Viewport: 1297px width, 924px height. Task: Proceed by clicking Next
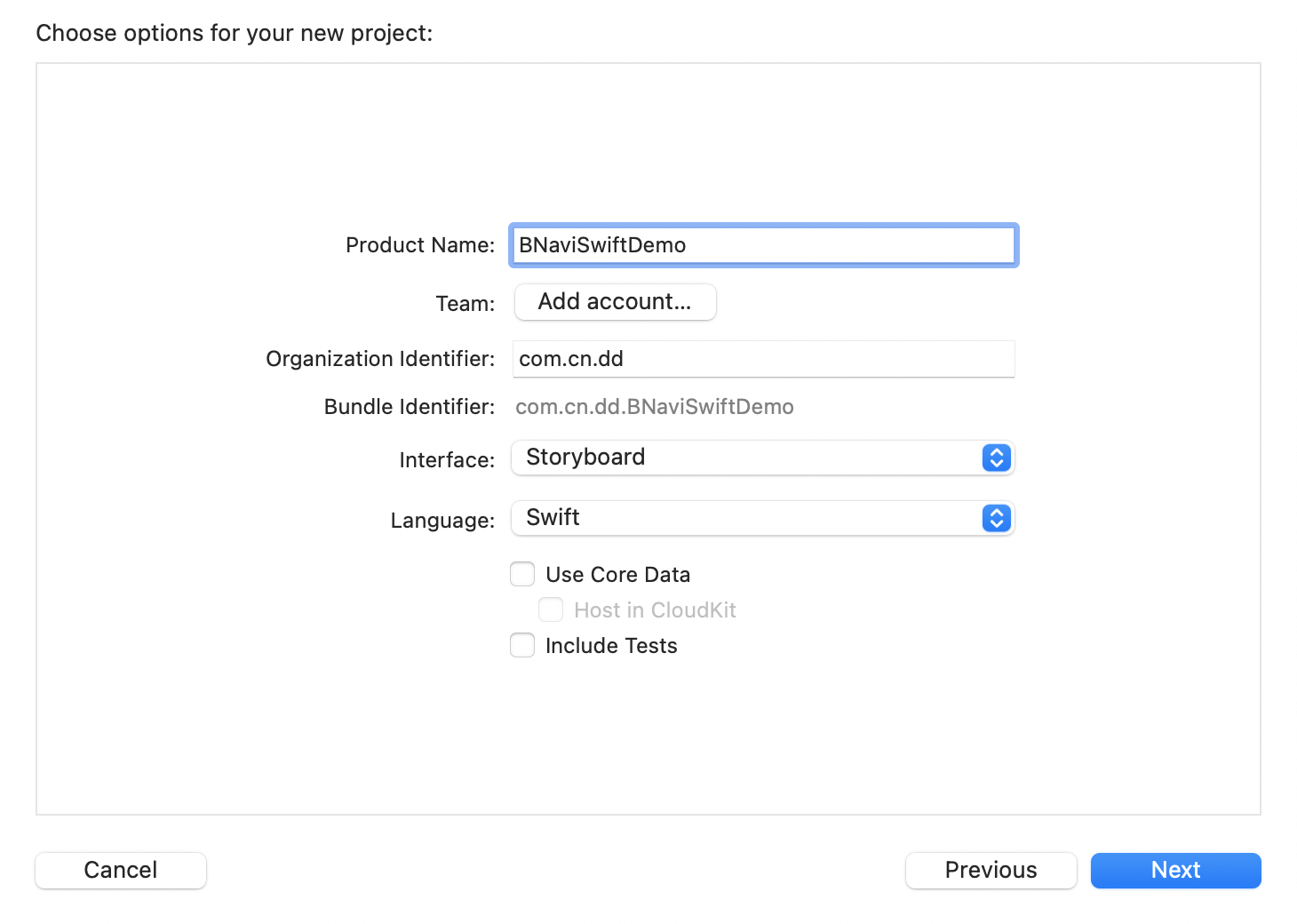(1175, 870)
